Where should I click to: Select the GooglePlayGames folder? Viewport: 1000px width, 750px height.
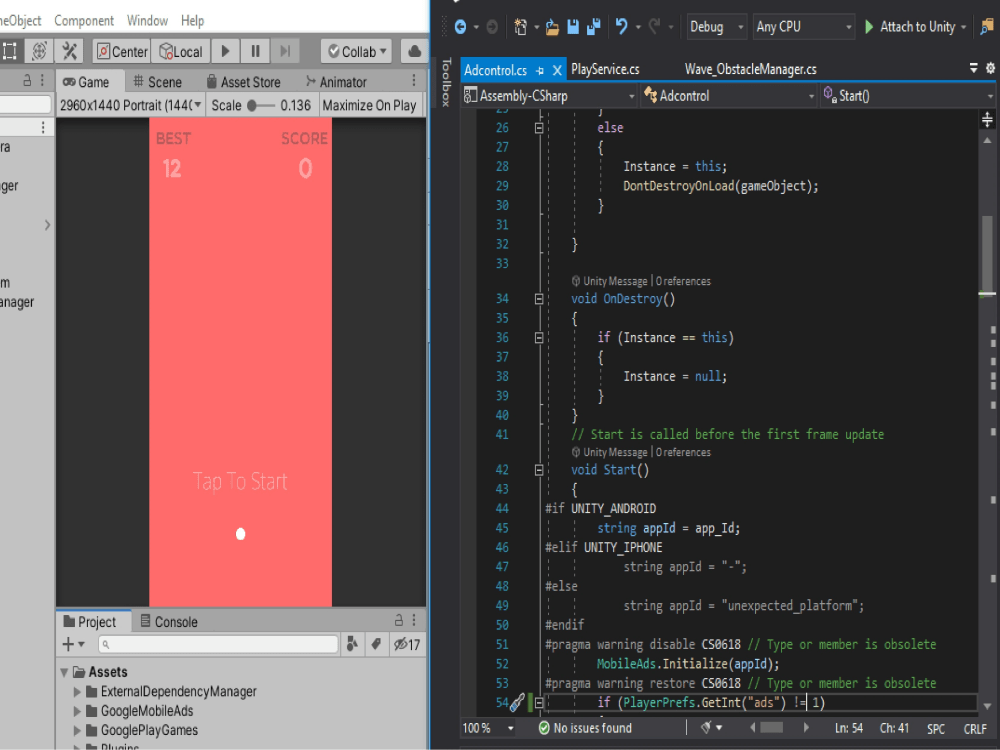point(149,730)
